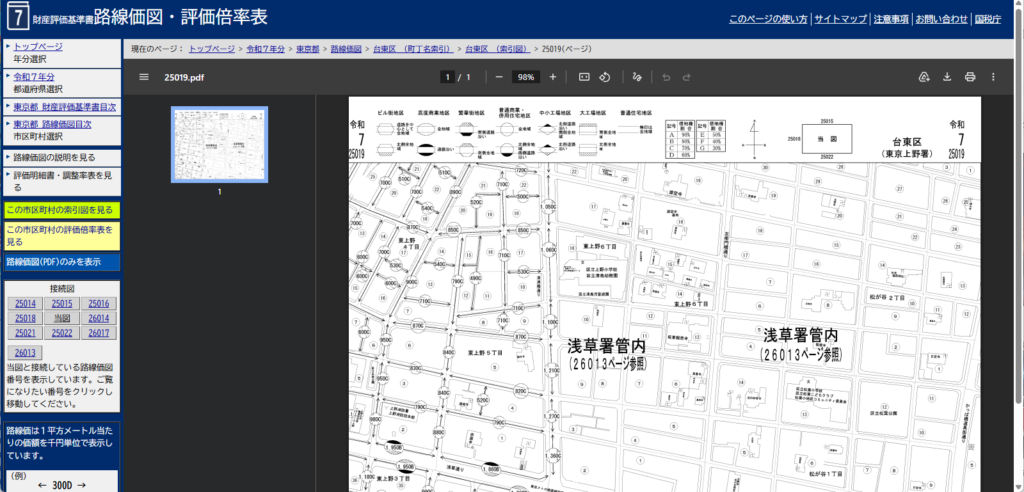Rotate the PDF counterclockwise
Image resolution: width=1024 pixels, height=492 pixels.
point(605,77)
